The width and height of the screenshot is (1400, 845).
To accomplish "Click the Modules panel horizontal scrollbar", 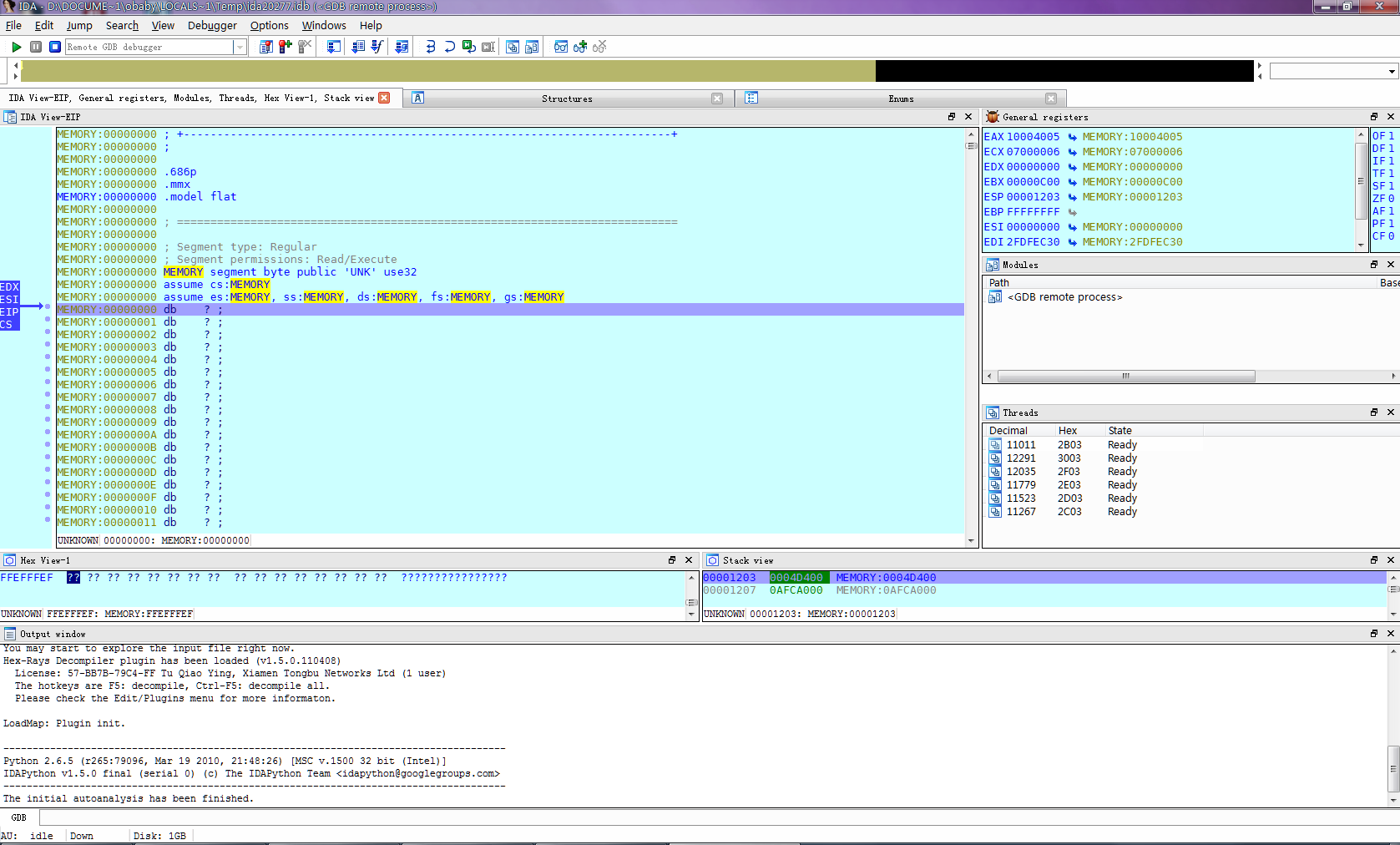I will (x=1125, y=377).
